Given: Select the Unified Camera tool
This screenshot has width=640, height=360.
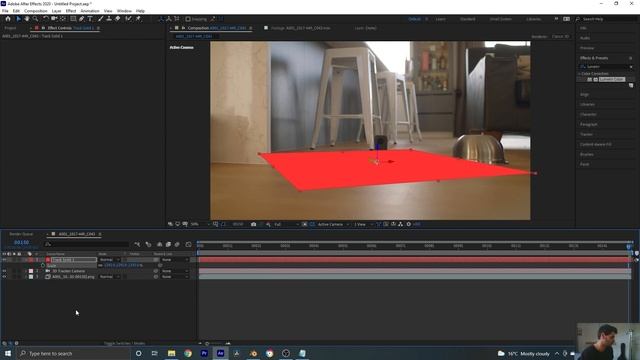Looking at the screenshot, I should pos(54,19).
